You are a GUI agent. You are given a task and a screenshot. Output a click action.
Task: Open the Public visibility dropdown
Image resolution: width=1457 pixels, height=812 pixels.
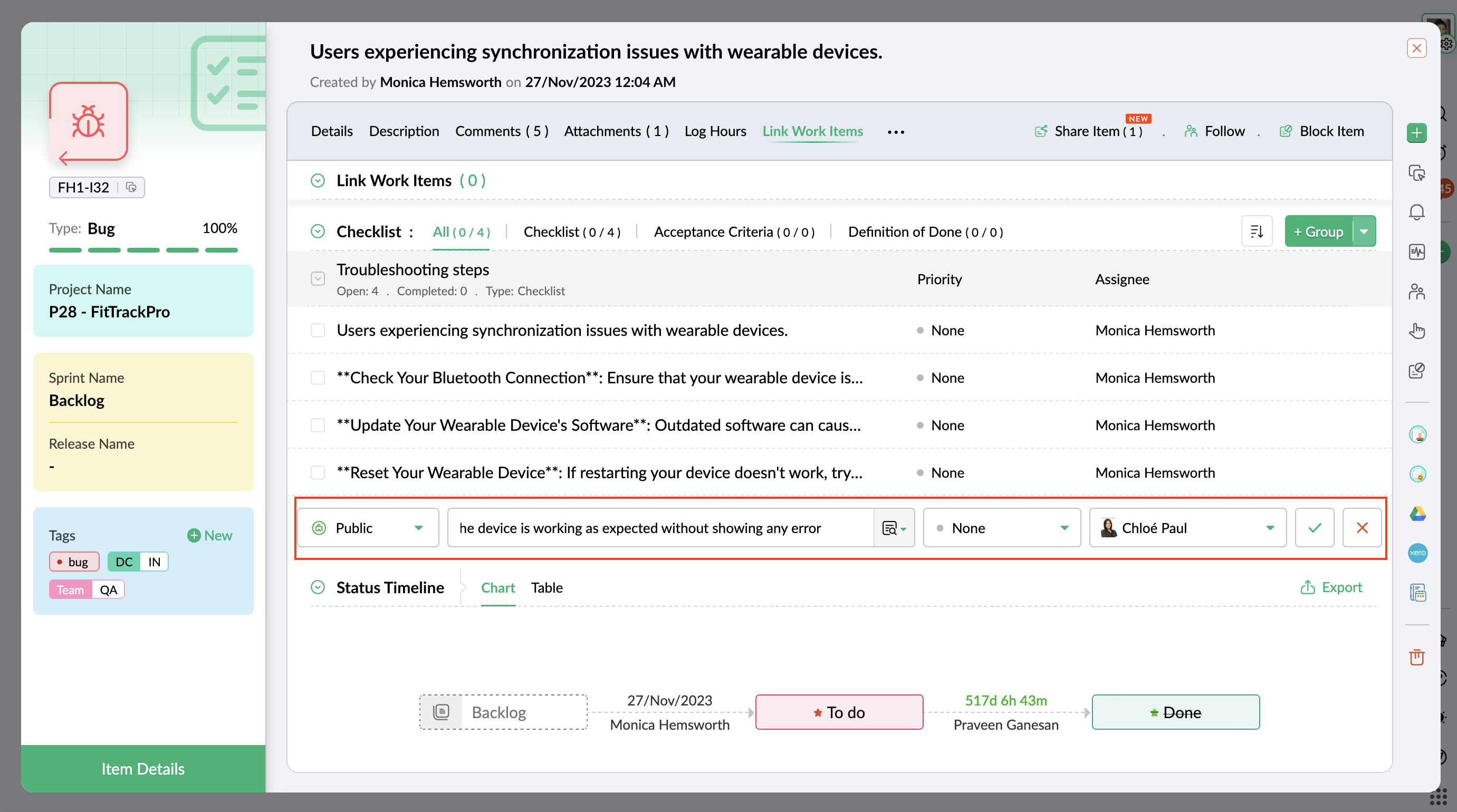368,528
